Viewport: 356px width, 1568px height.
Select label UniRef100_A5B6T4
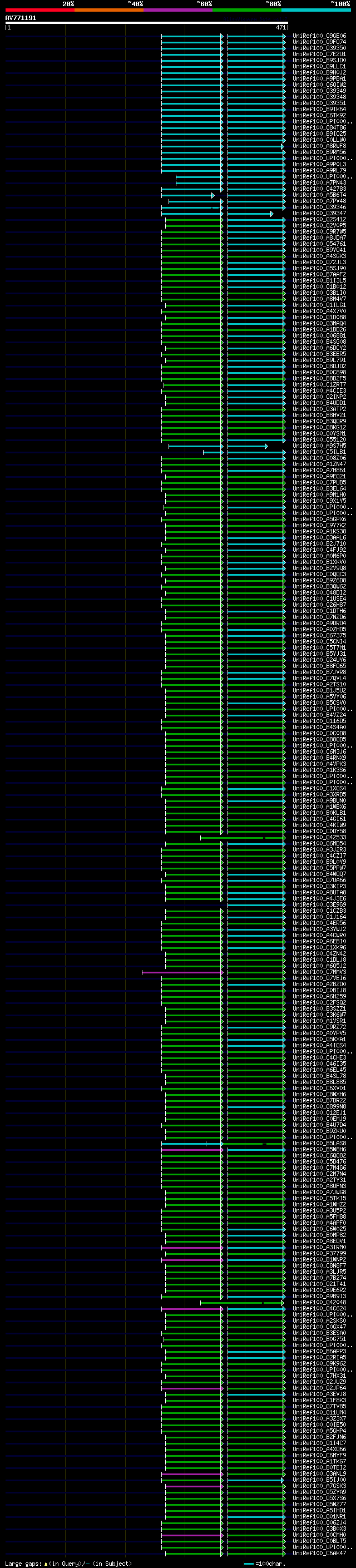point(319,195)
